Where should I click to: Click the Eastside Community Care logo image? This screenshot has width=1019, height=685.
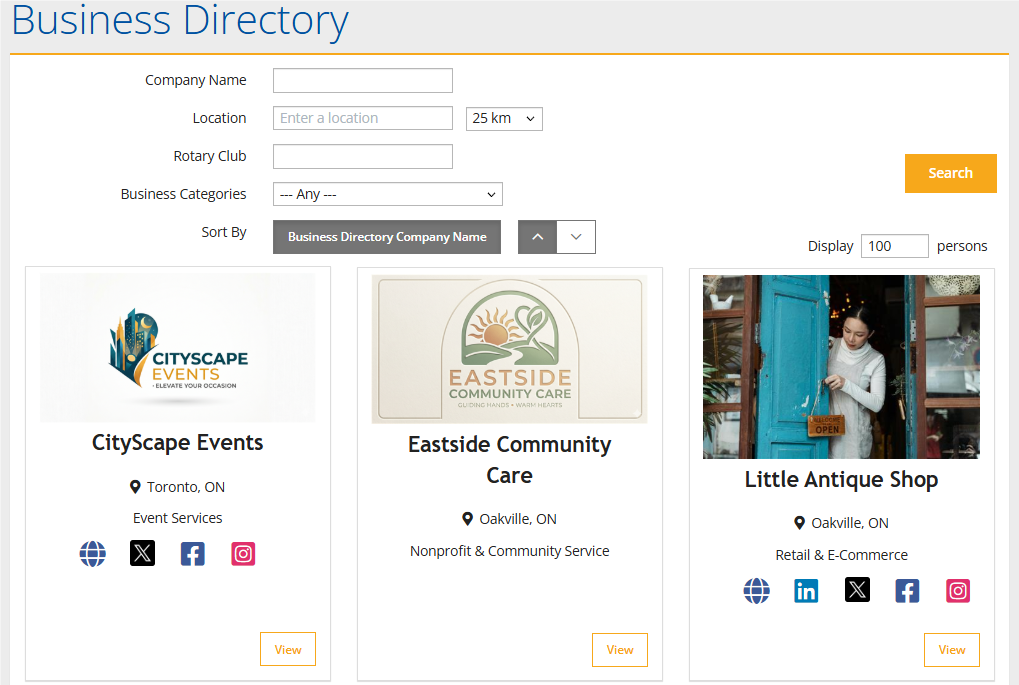510,349
